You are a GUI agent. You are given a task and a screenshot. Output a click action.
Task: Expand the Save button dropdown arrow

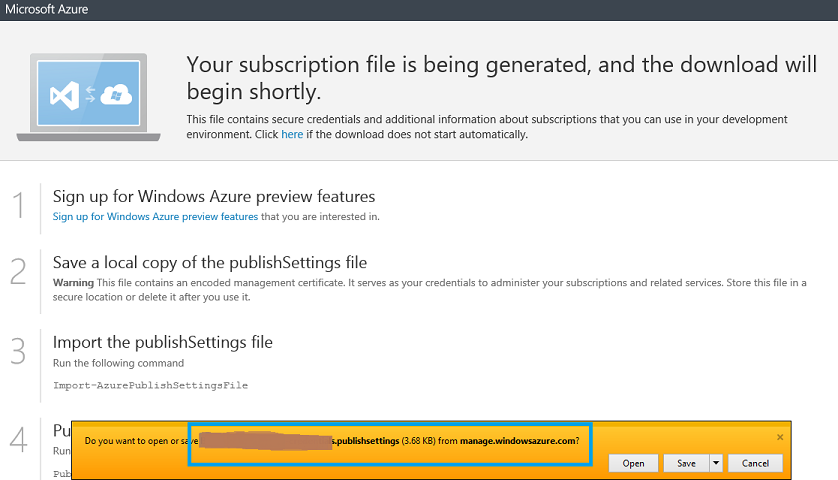[716, 463]
